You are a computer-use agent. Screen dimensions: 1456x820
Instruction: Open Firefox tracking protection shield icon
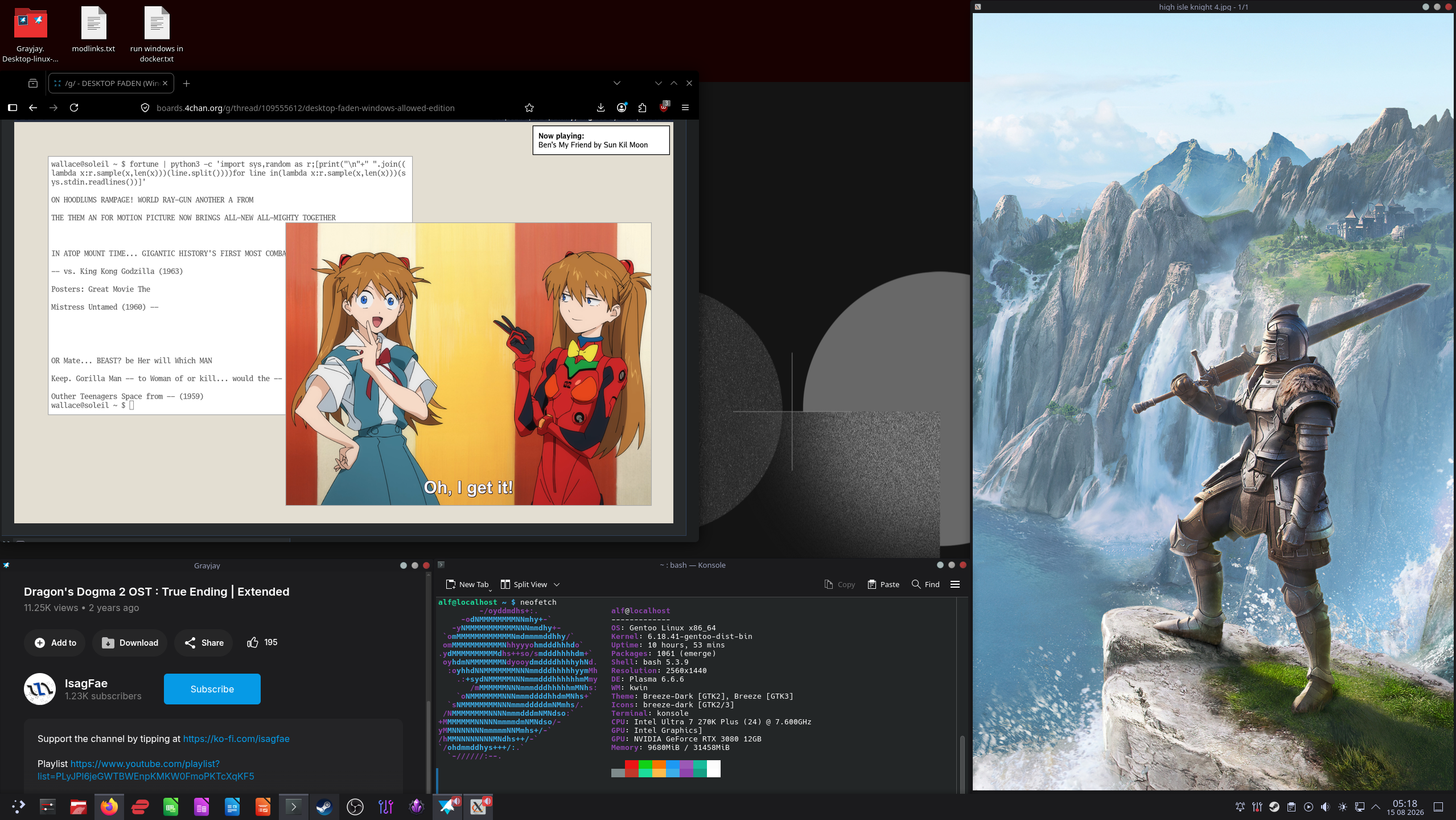(145, 108)
